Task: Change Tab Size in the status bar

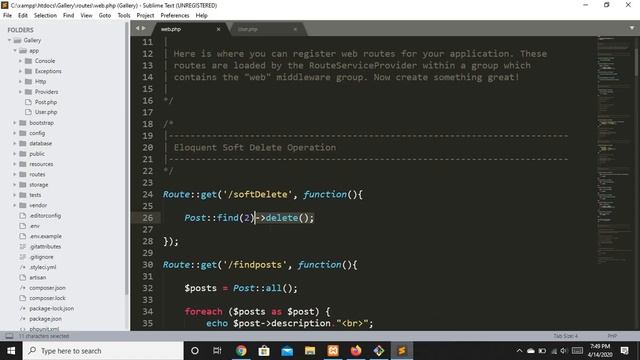Action: (566, 336)
